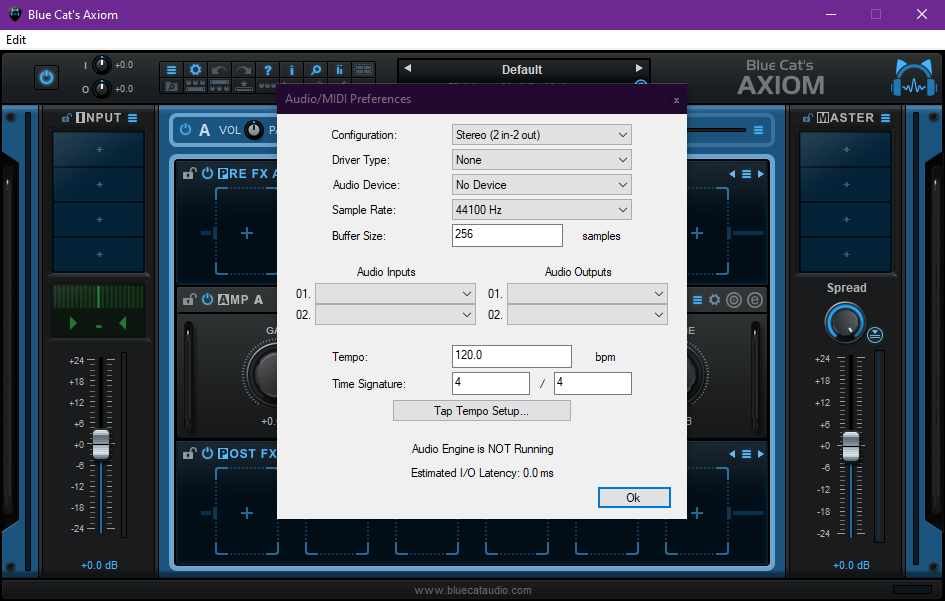Click the undo arrow in the toolbar
This screenshot has height=601, width=945.
click(x=219, y=70)
